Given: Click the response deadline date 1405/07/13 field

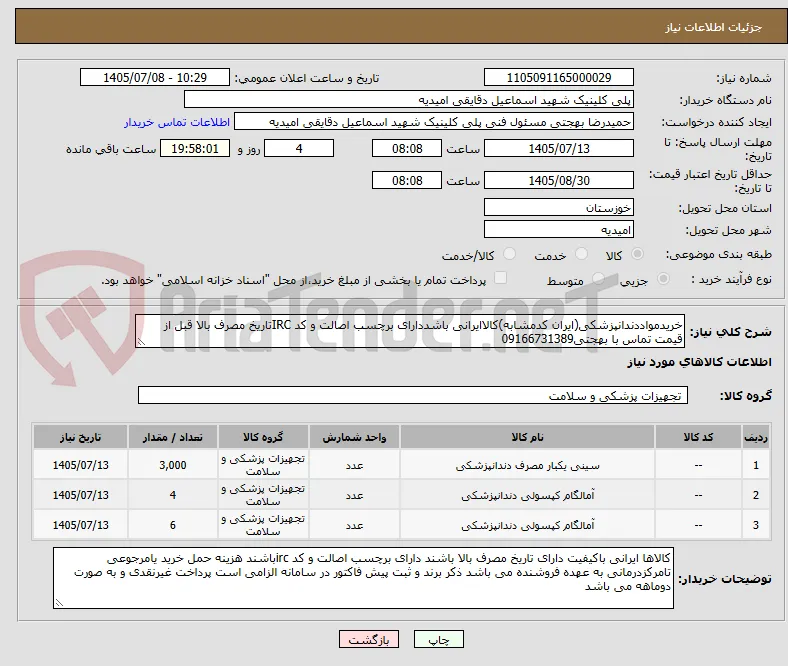Looking at the screenshot, I should click(x=559, y=148).
